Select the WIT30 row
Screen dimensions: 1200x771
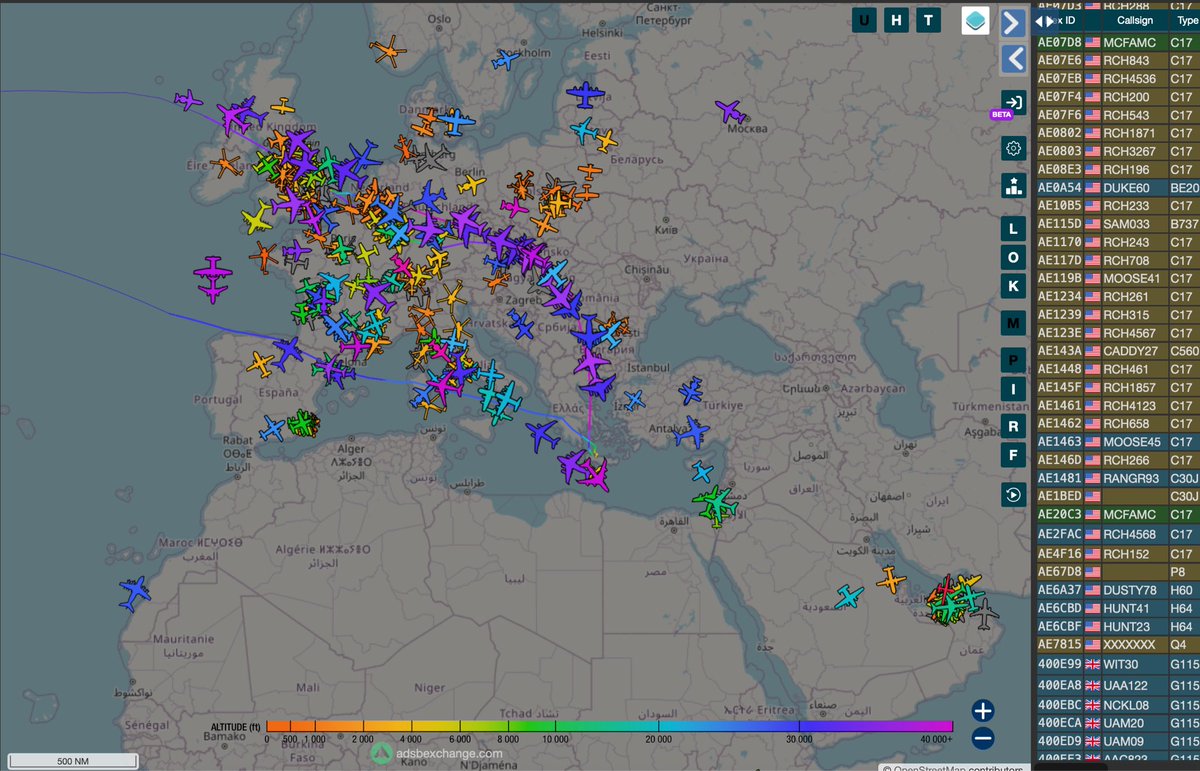coord(1117,665)
